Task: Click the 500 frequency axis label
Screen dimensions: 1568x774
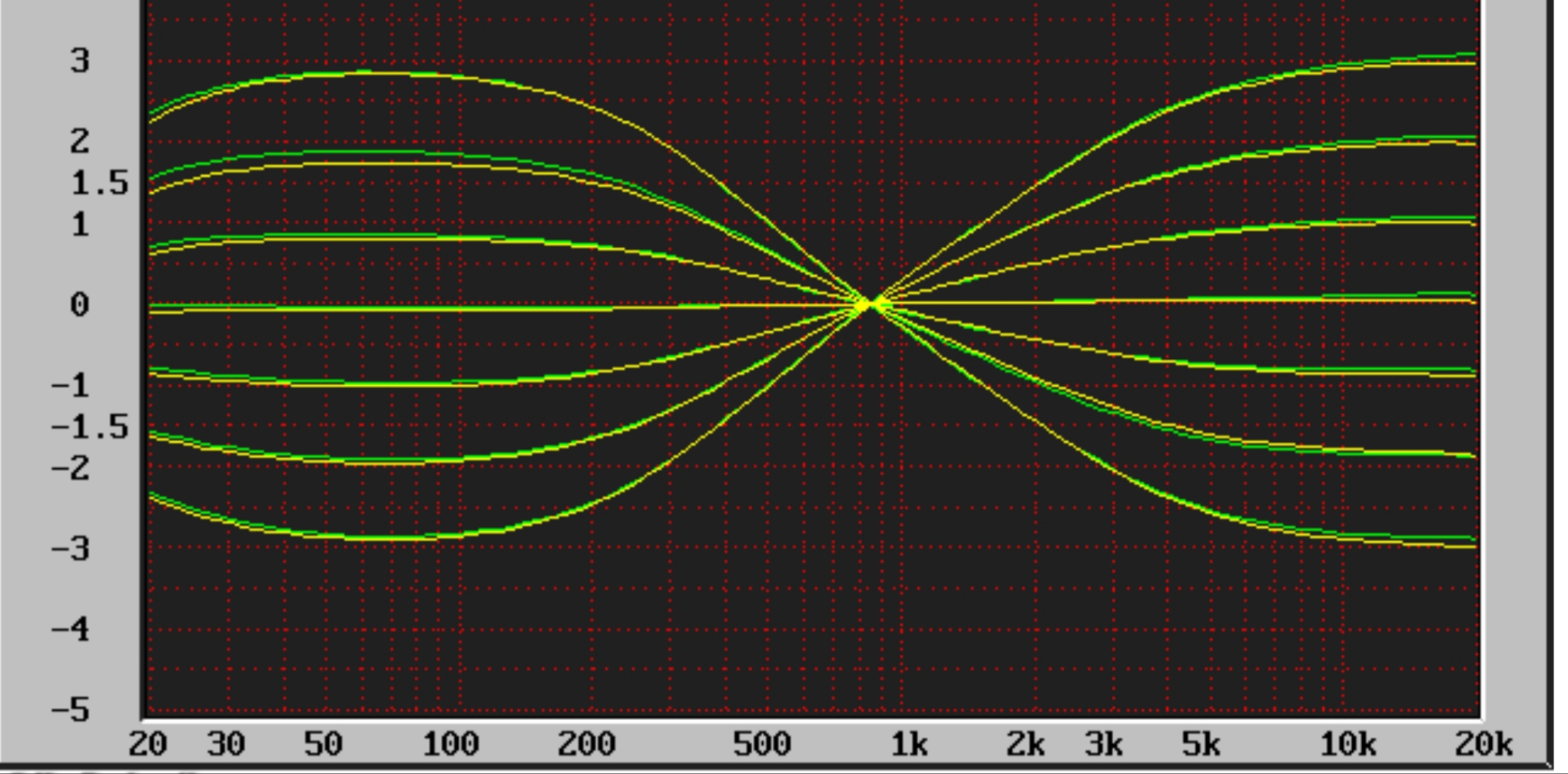Action: [762, 744]
